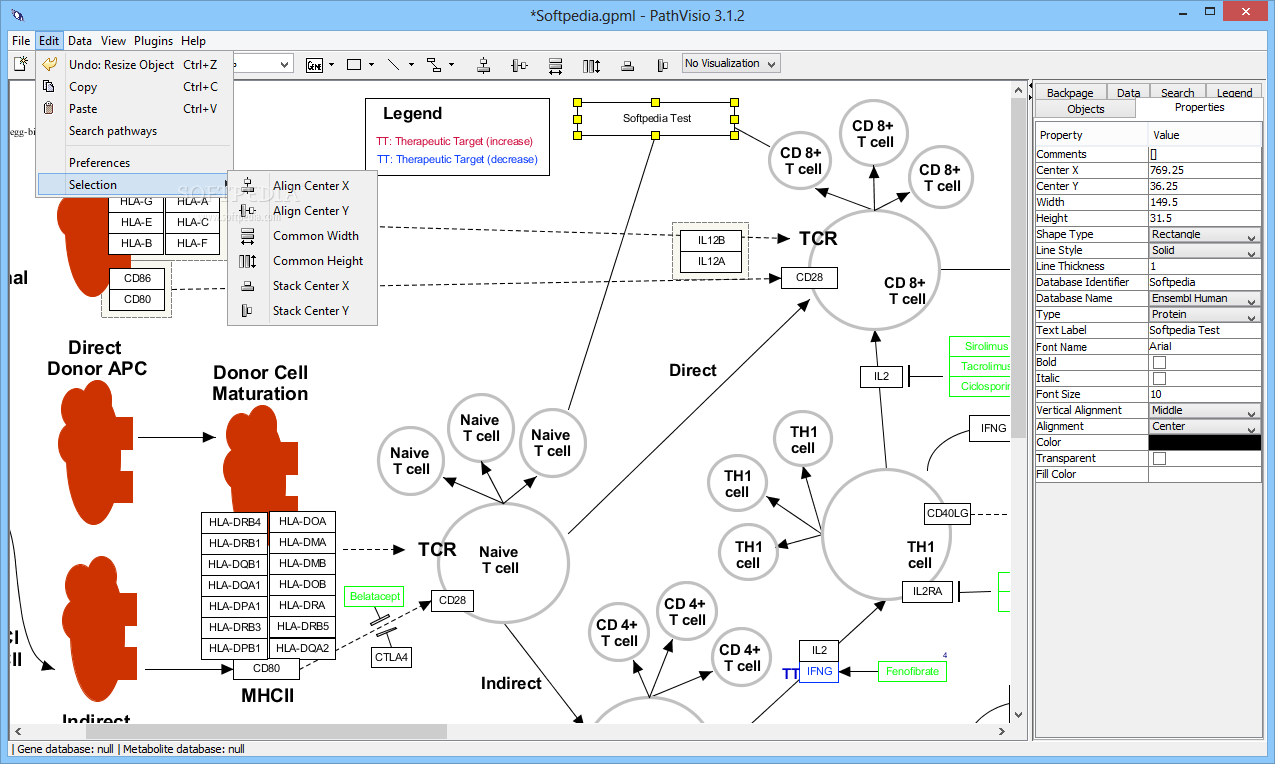Click the Center X value 769.25
This screenshot has height=764, width=1275.
(x=1204, y=170)
